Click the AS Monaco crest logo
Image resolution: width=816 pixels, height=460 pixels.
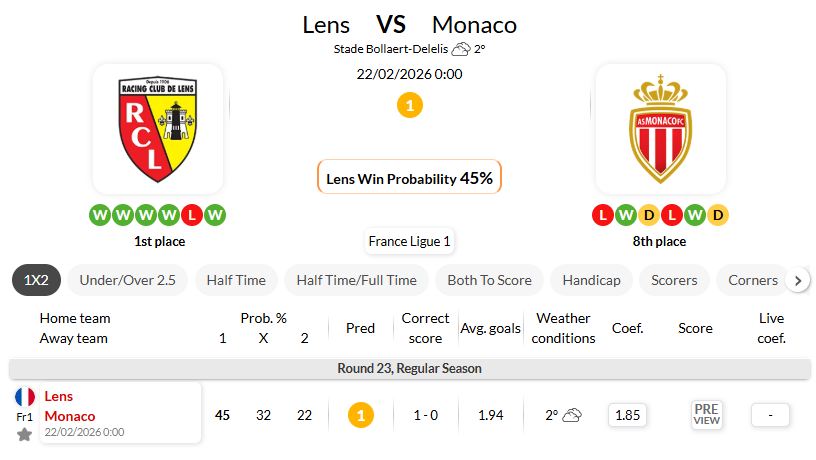pyautogui.click(x=660, y=129)
